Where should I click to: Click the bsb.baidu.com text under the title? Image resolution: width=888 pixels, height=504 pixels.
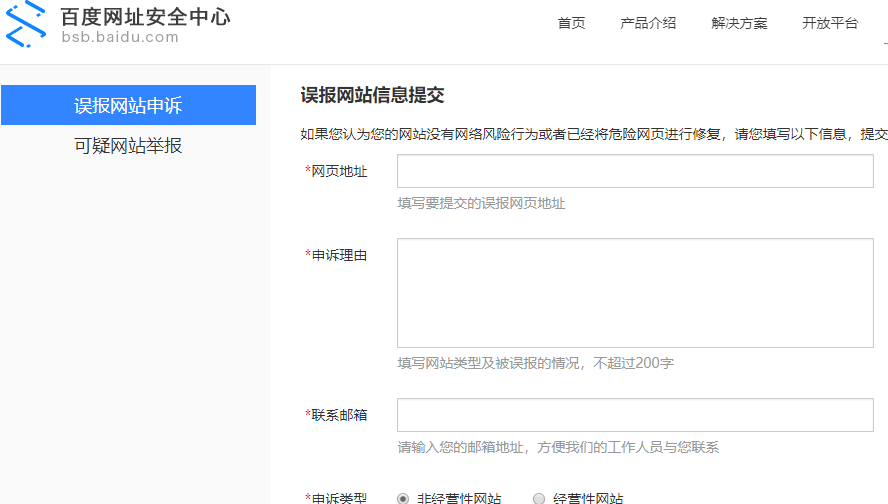click(x=119, y=38)
